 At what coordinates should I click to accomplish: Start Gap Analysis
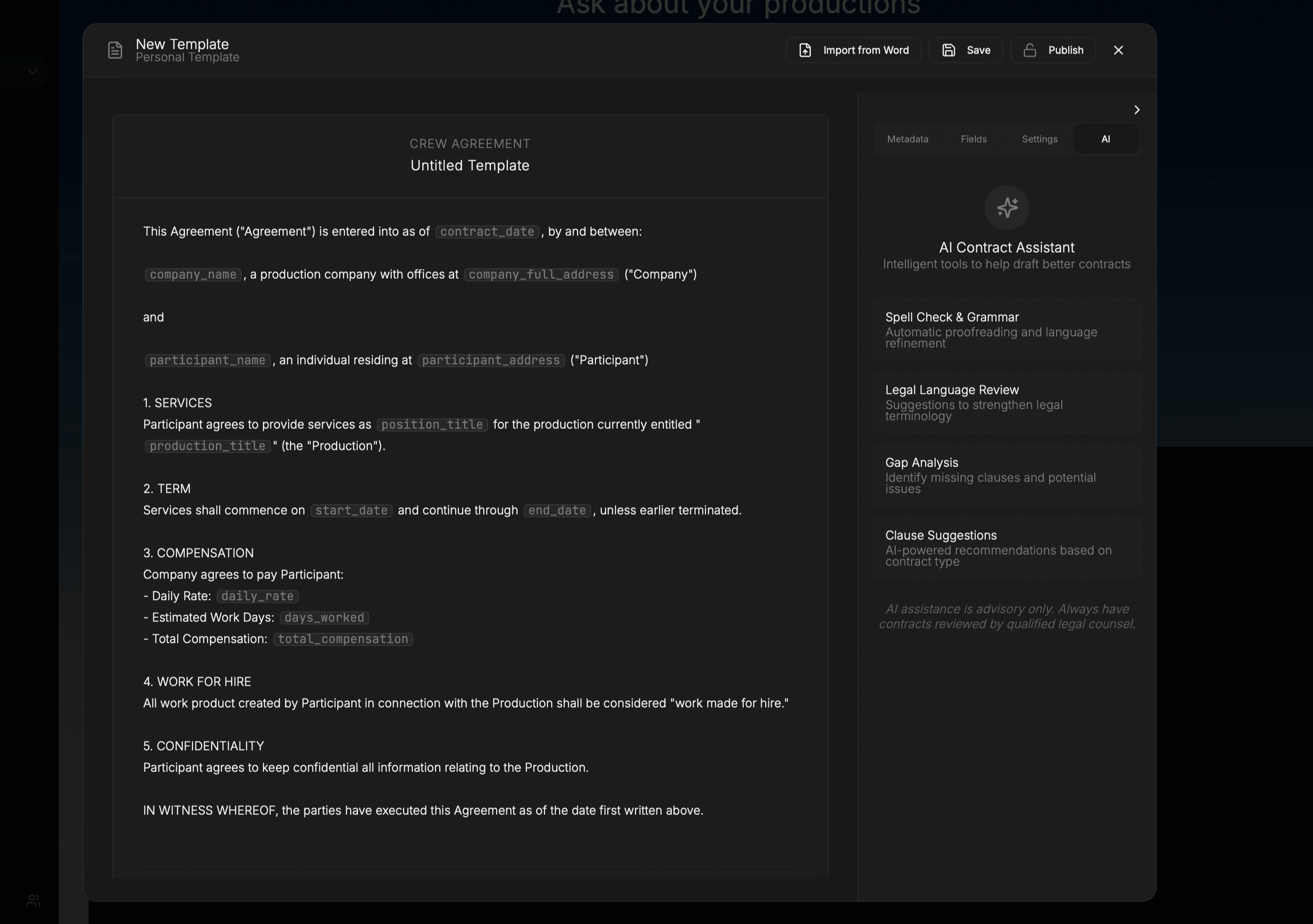(x=1007, y=475)
